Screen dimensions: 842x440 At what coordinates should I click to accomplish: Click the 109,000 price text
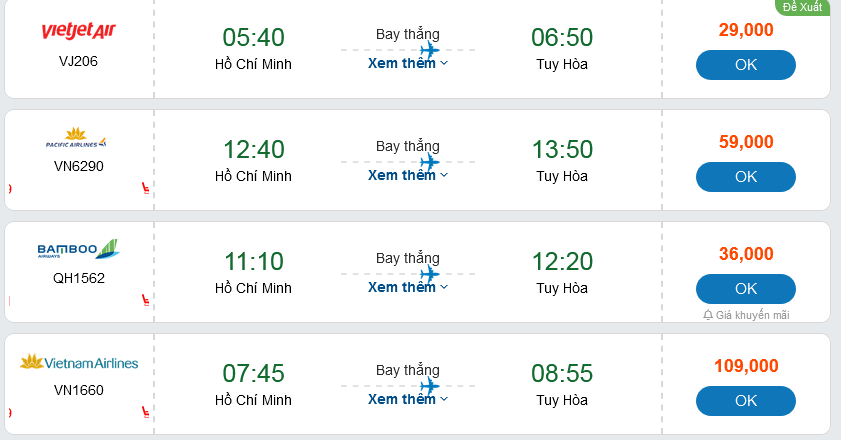(746, 366)
